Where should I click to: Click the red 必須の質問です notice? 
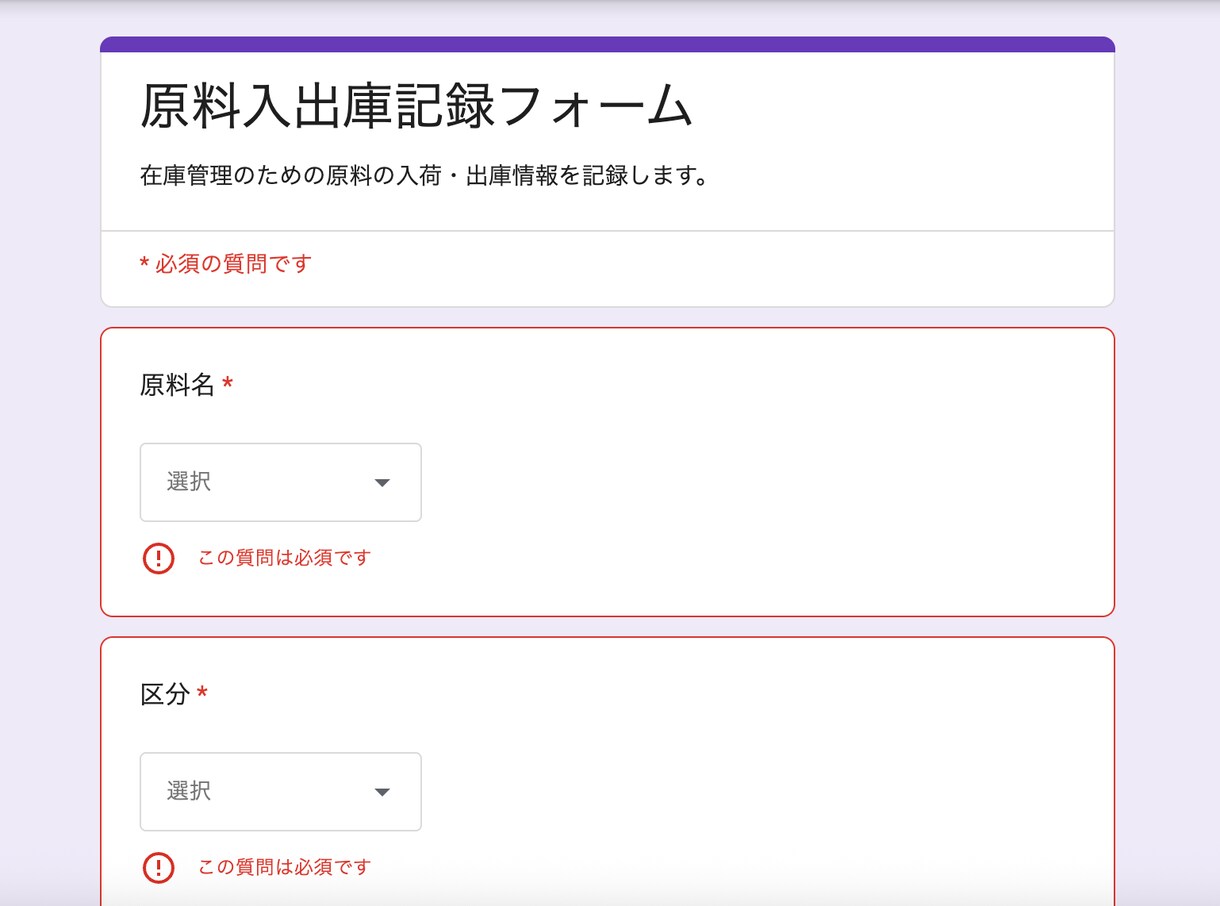click(x=224, y=263)
